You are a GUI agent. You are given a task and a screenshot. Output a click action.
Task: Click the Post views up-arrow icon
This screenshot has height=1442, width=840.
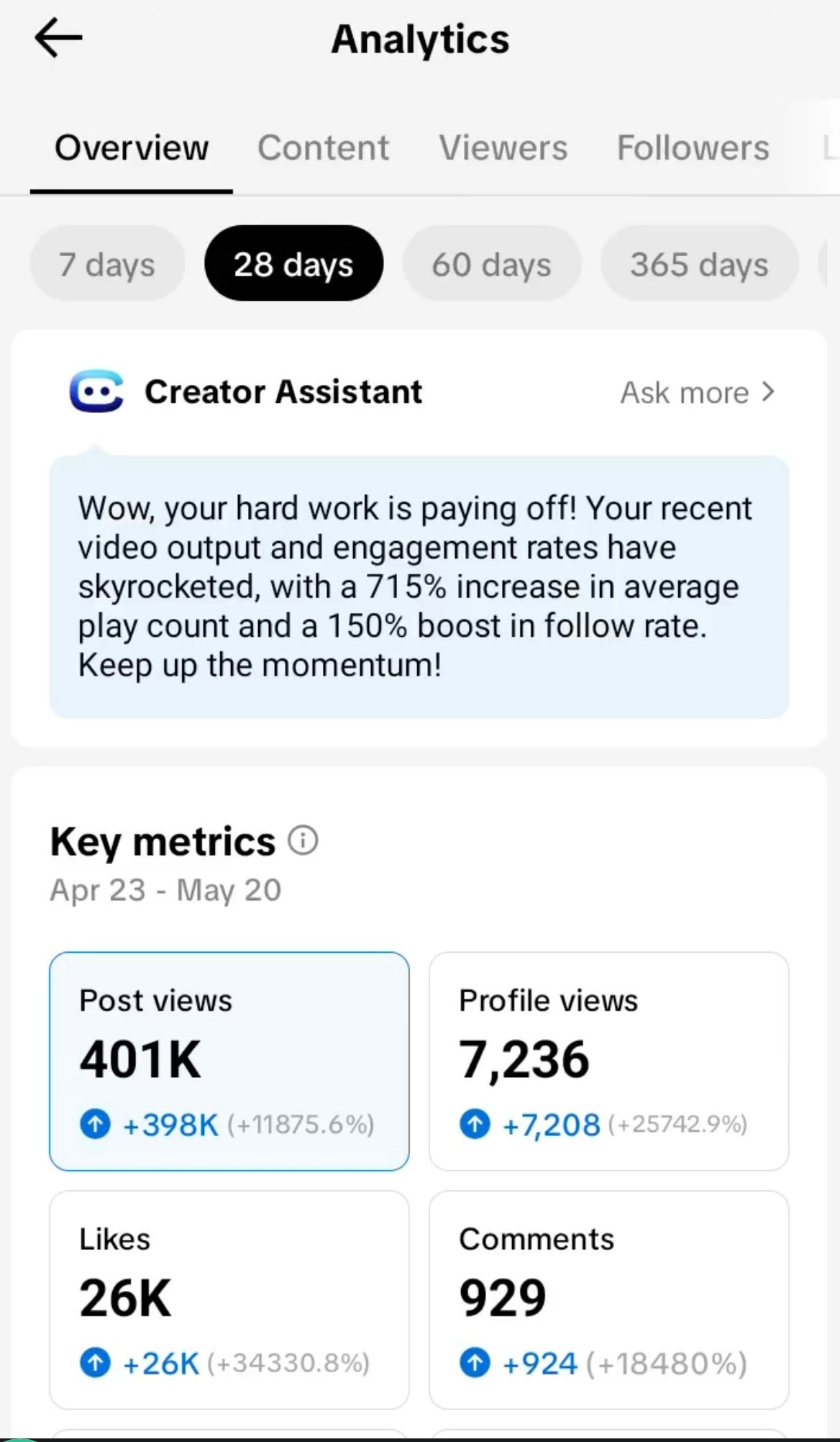[95, 1124]
